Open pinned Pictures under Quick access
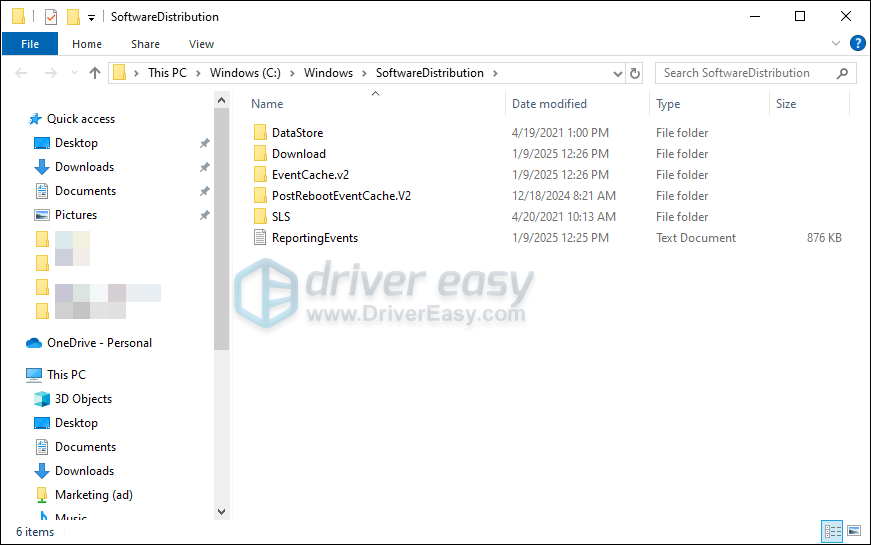Image resolution: width=871 pixels, height=545 pixels. (x=76, y=215)
